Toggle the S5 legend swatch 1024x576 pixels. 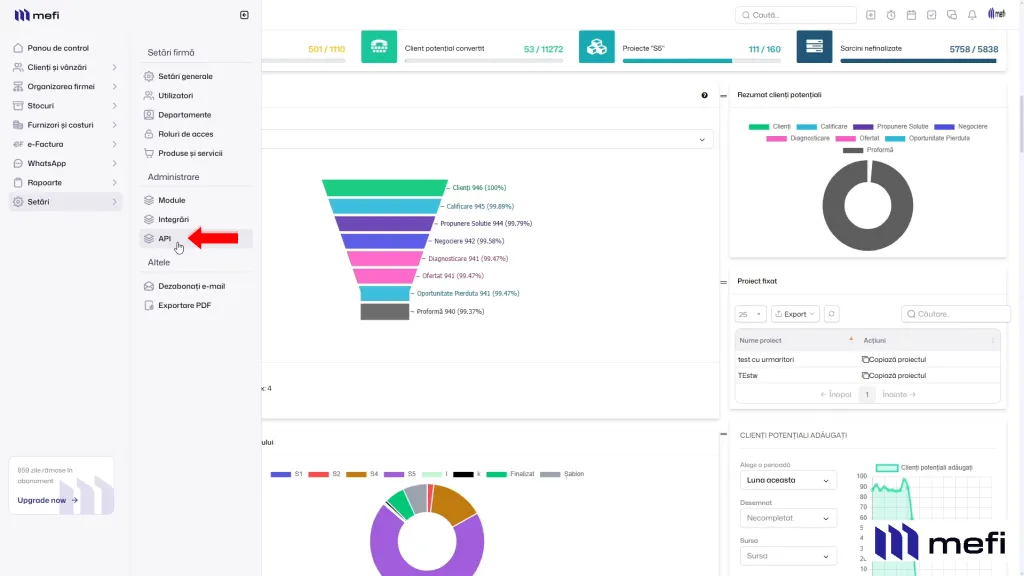[x=394, y=474]
